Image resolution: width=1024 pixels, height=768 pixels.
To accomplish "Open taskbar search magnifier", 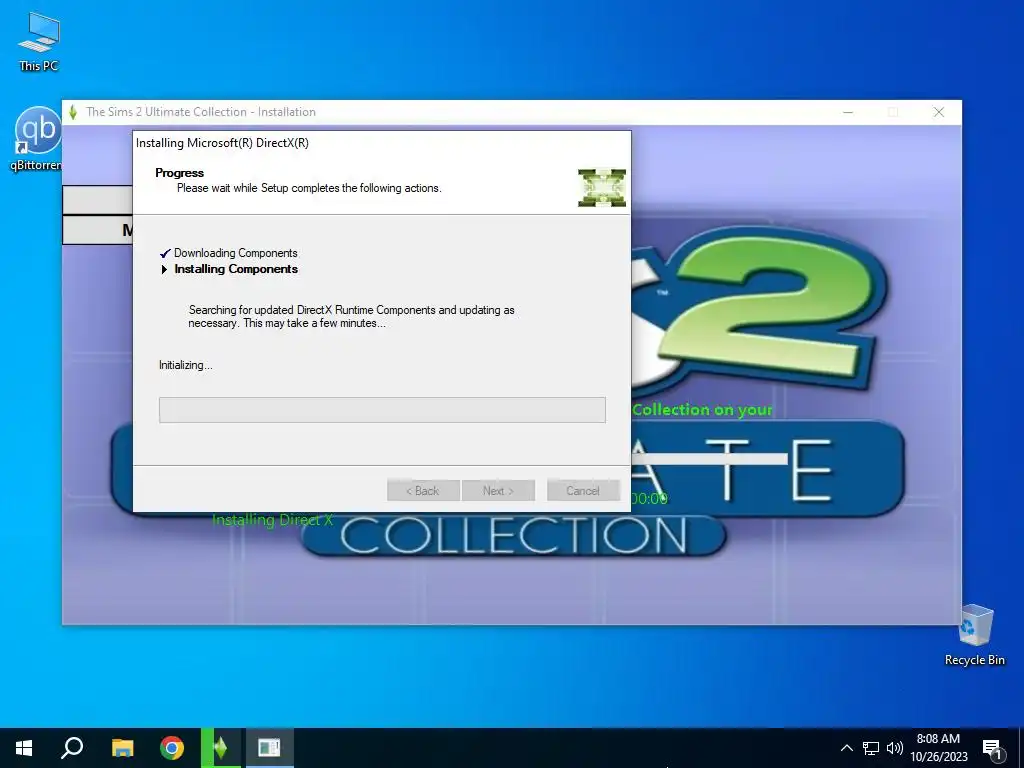I will click(72, 748).
